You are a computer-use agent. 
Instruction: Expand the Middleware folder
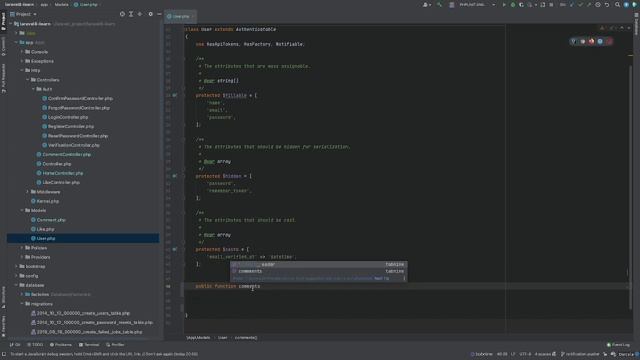click(28, 192)
